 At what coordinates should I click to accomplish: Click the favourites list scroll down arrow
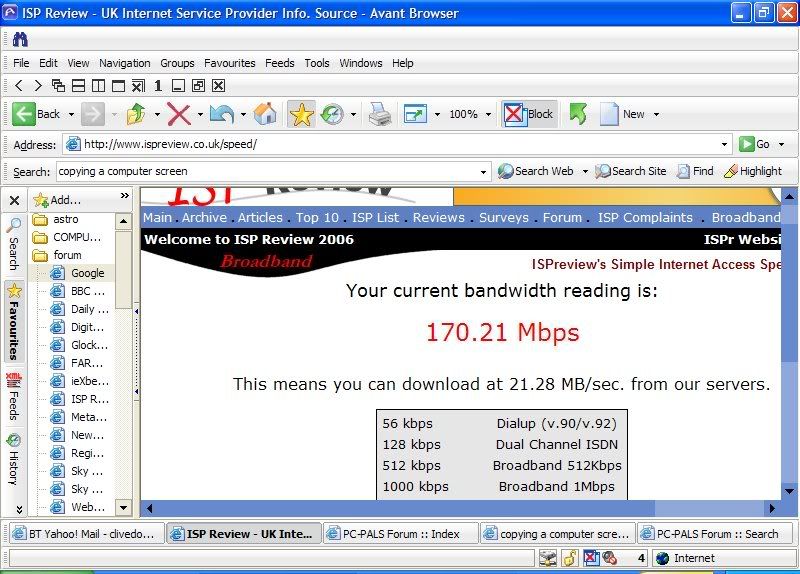pos(123,508)
